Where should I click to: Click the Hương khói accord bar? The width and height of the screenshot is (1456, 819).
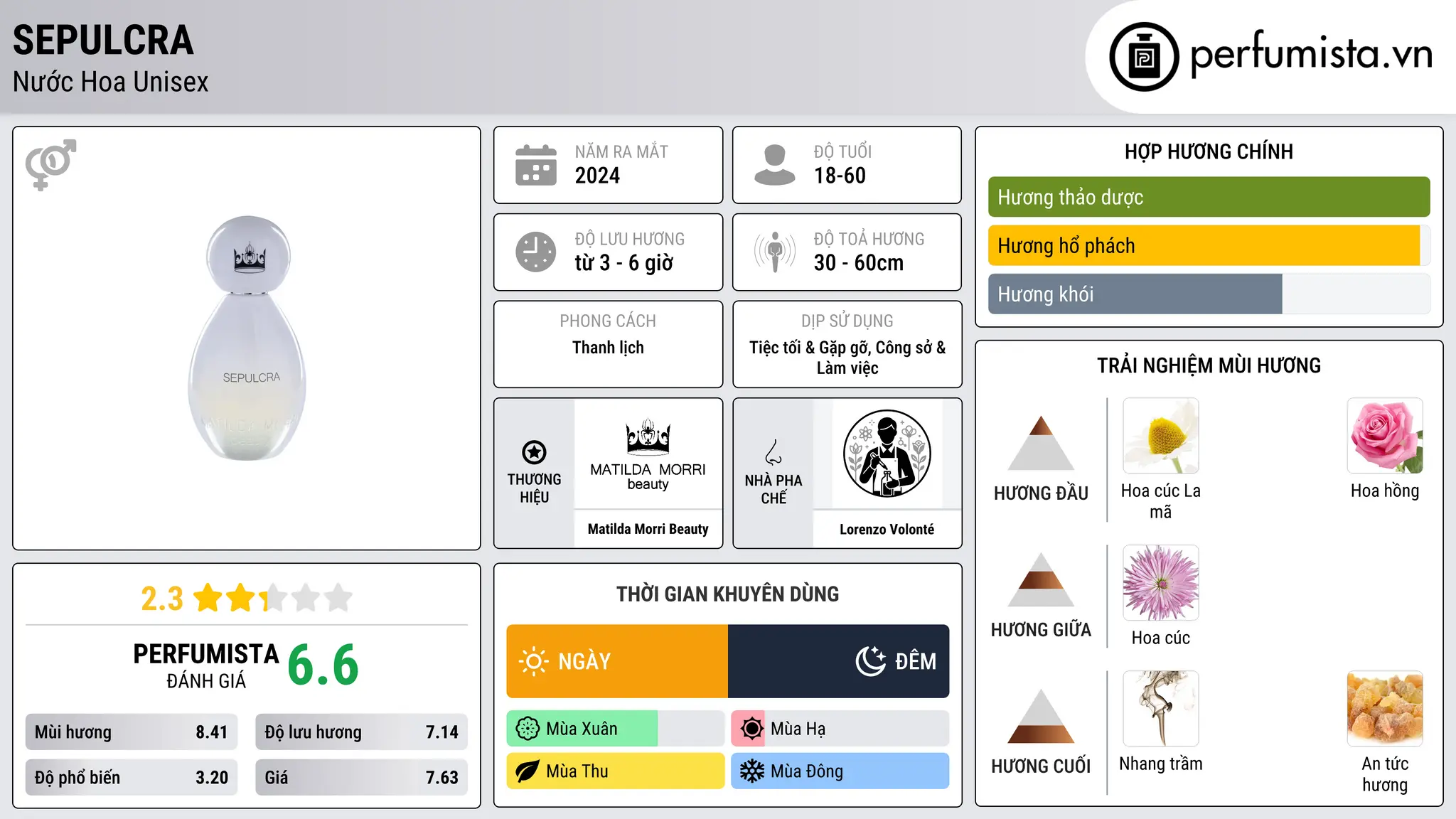(x=1209, y=294)
